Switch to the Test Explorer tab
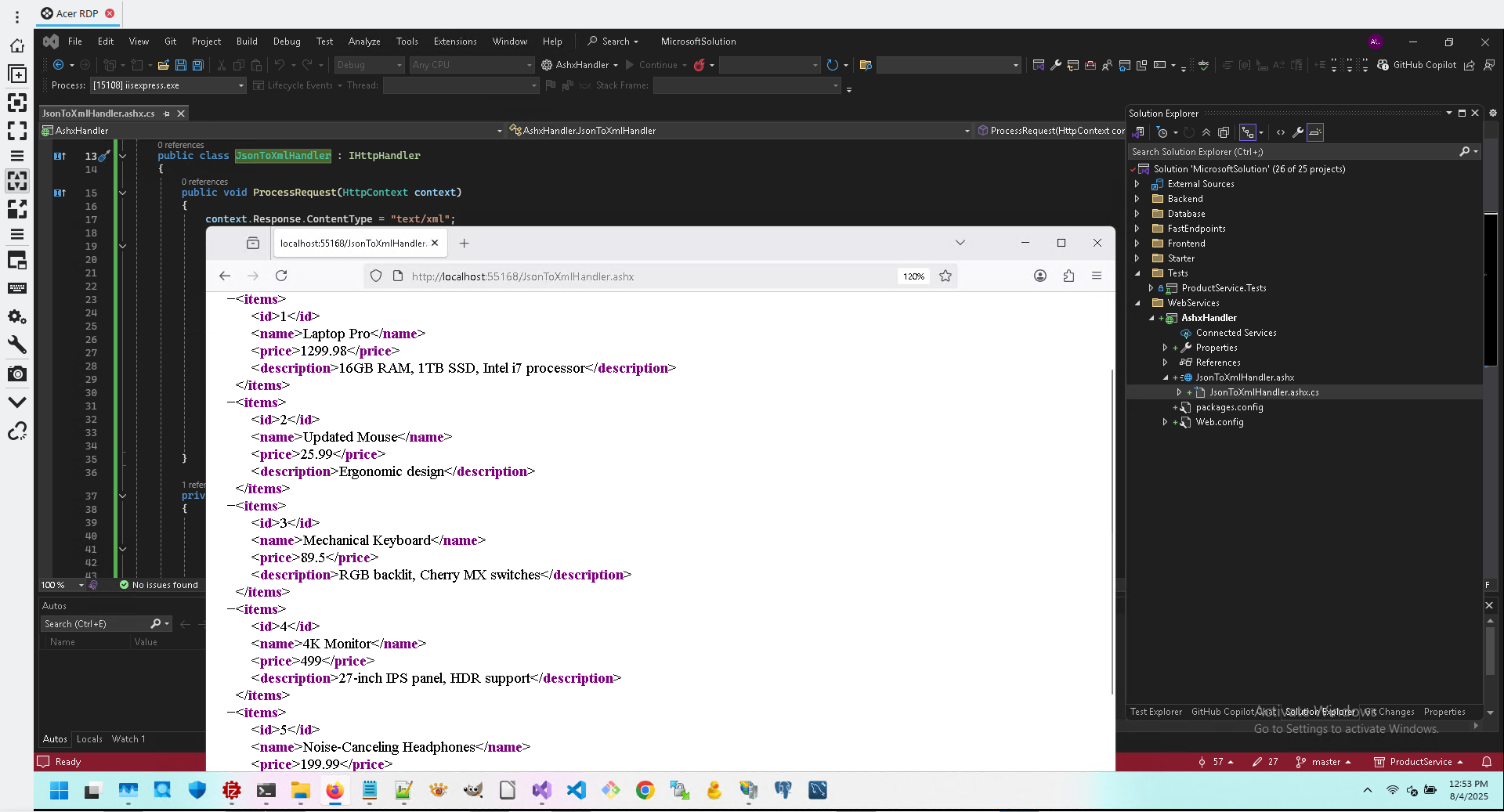Viewport: 1504px width, 812px height. pyautogui.click(x=1155, y=712)
